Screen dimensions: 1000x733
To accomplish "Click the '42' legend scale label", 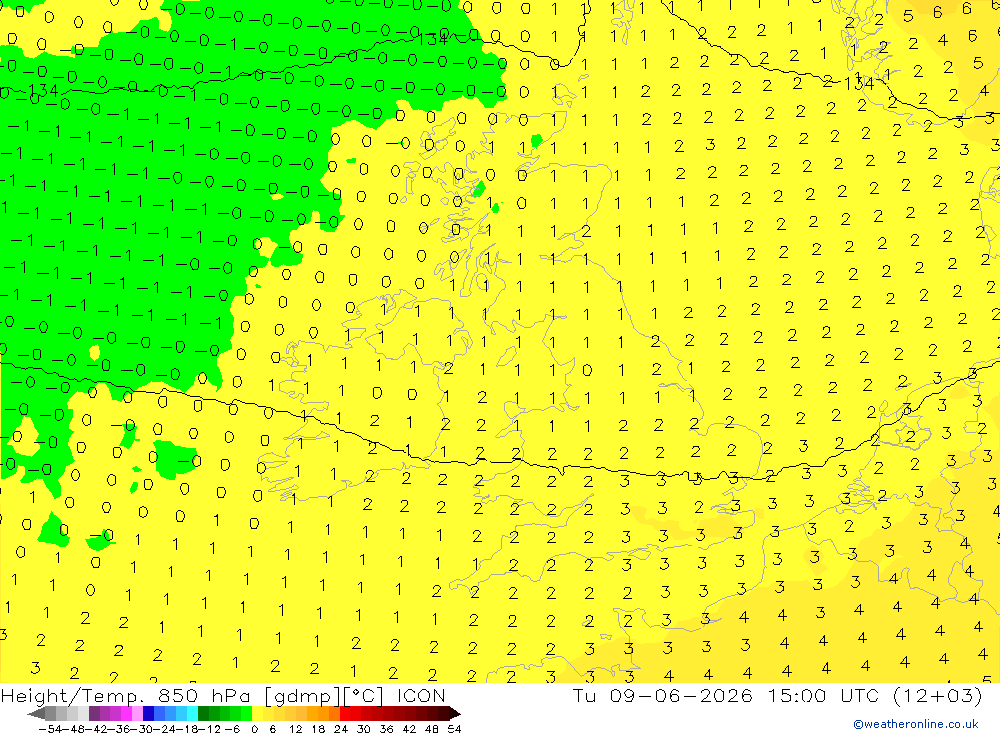I will [409, 729].
